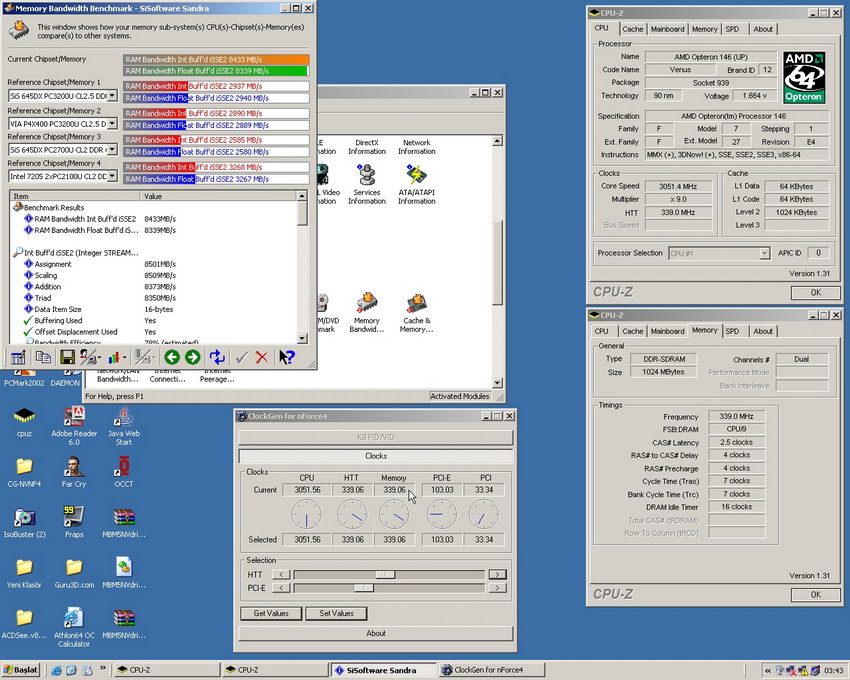
Task: Click the red X cancel icon in Sandra toolbar
Action: tap(262, 357)
